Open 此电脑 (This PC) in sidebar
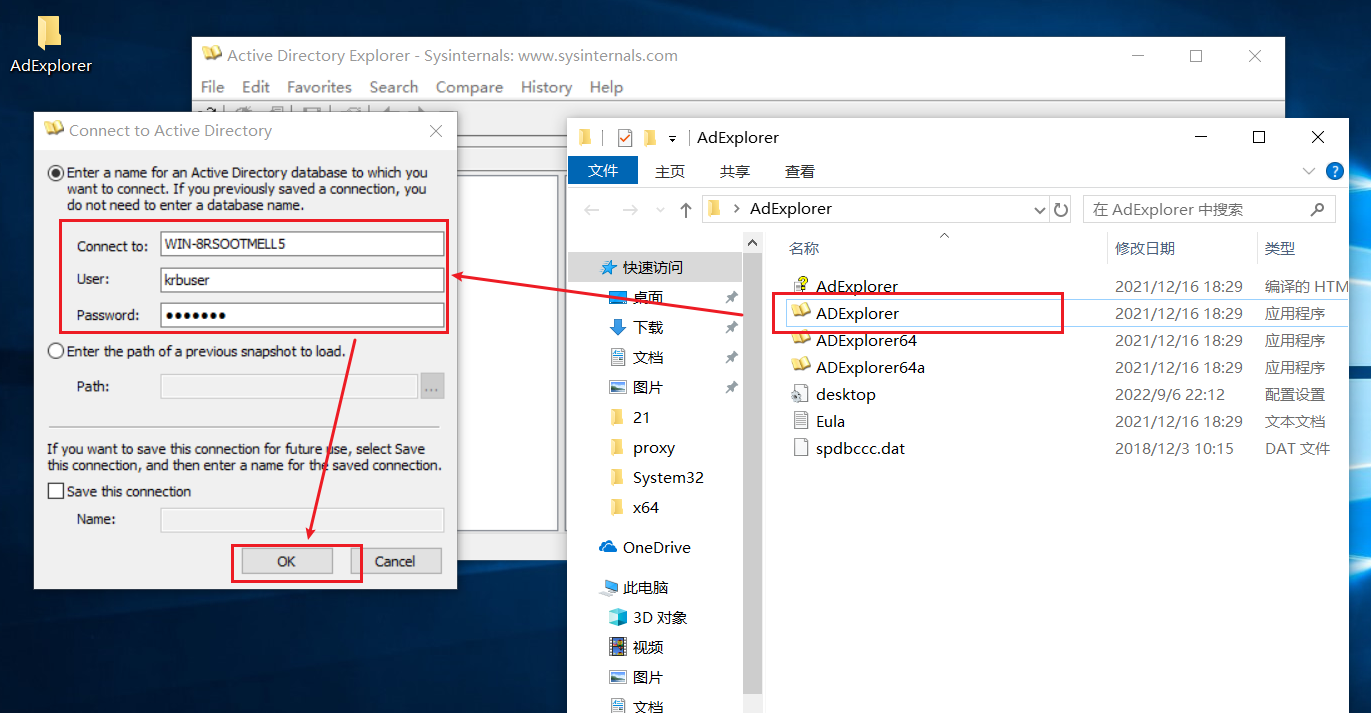Screen dimensions: 1371x713 [635, 587]
